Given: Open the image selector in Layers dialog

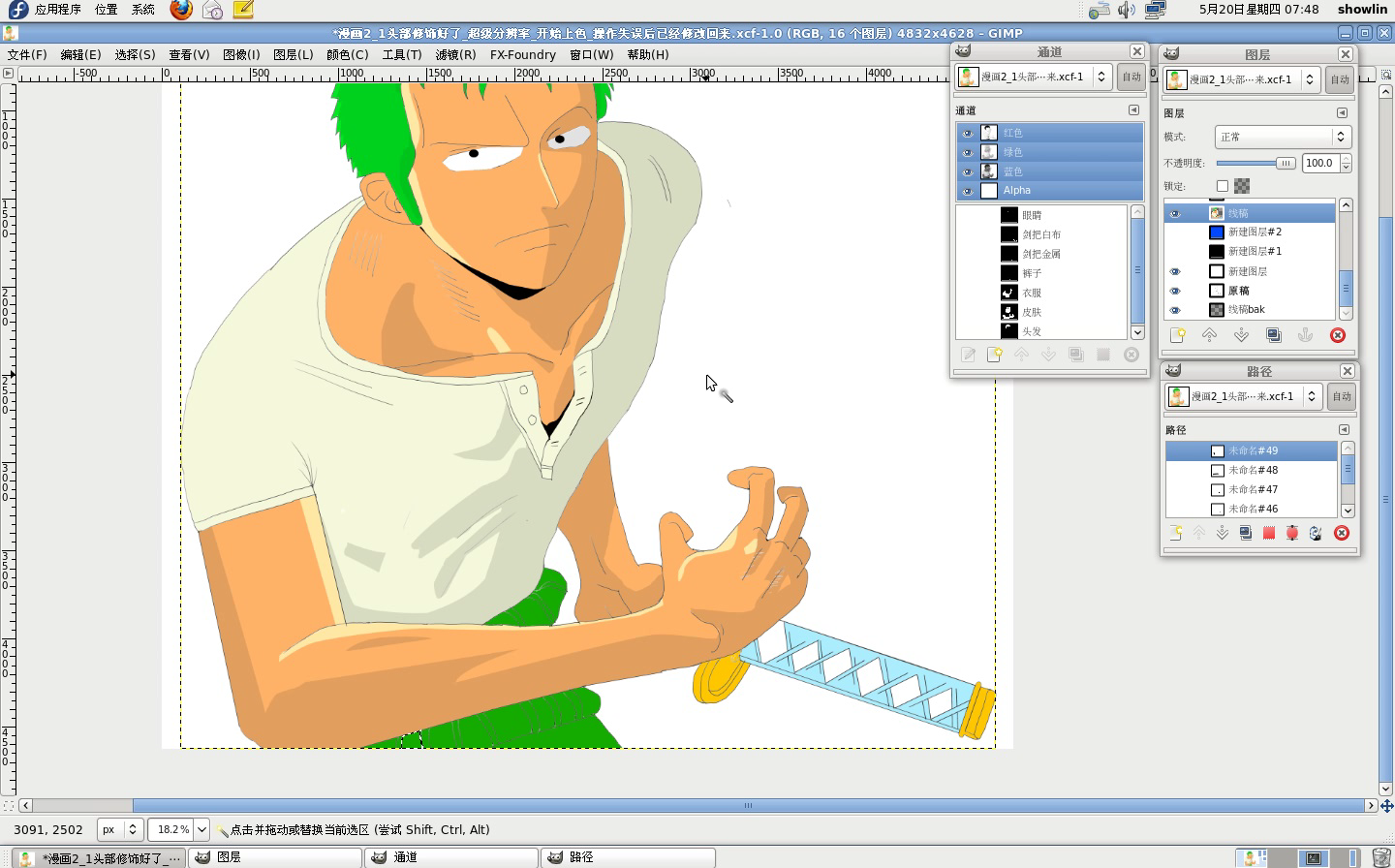Looking at the screenshot, I should (x=1242, y=79).
